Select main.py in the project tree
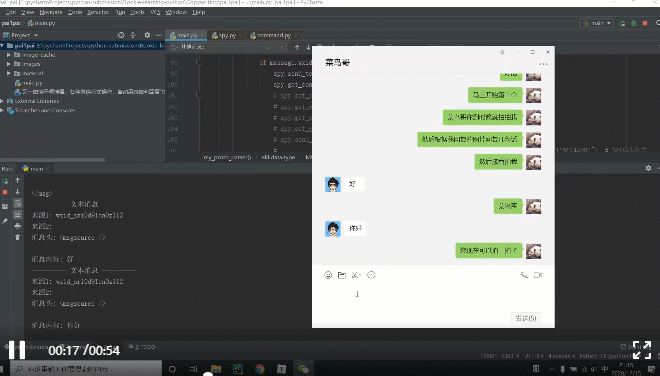The image size is (660, 376). coord(29,83)
